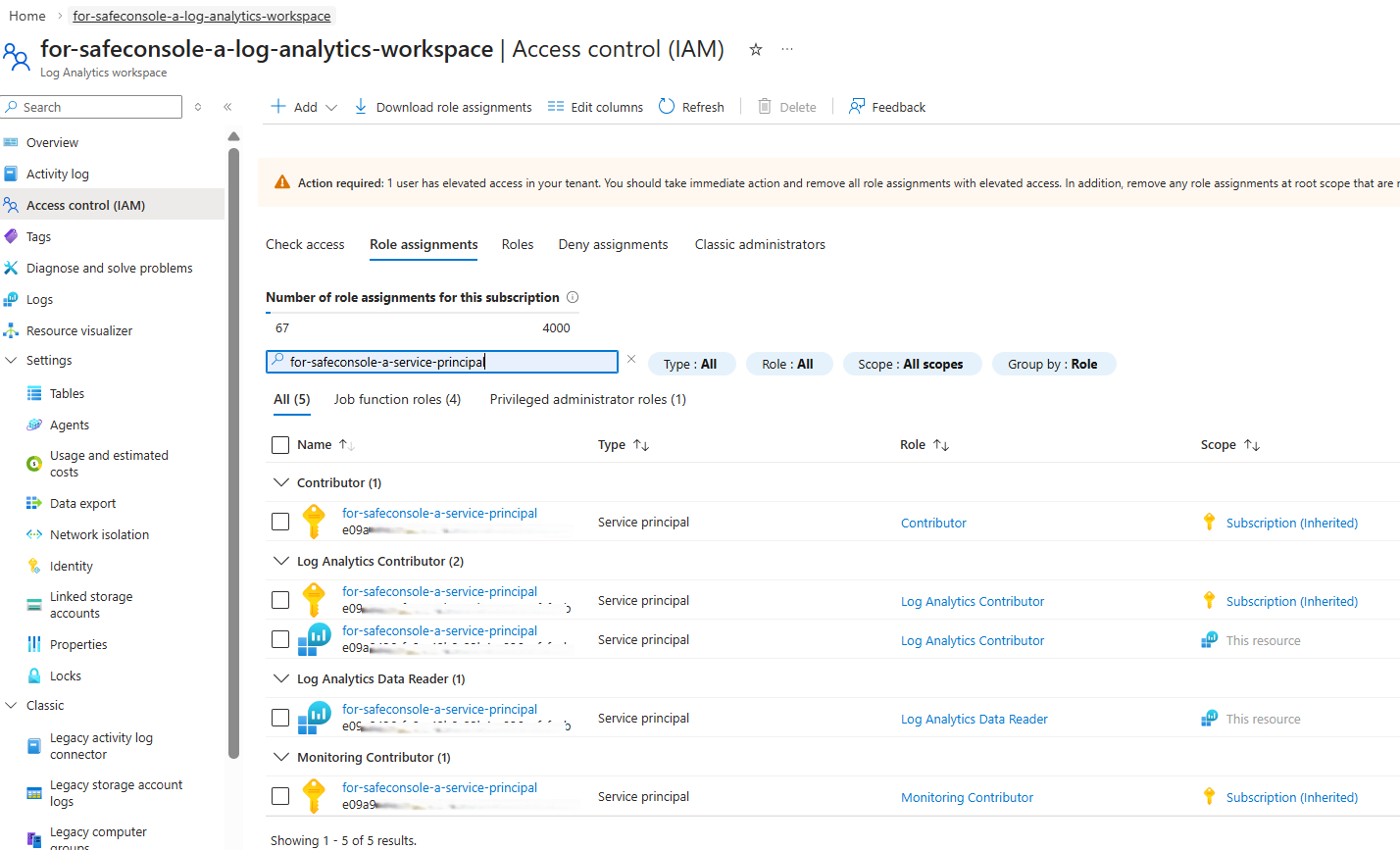Screen dimensions: 1400x850
Task: Check Log Analytics Contributor subscription-inherited row
Action: click(x=280, y=600)
